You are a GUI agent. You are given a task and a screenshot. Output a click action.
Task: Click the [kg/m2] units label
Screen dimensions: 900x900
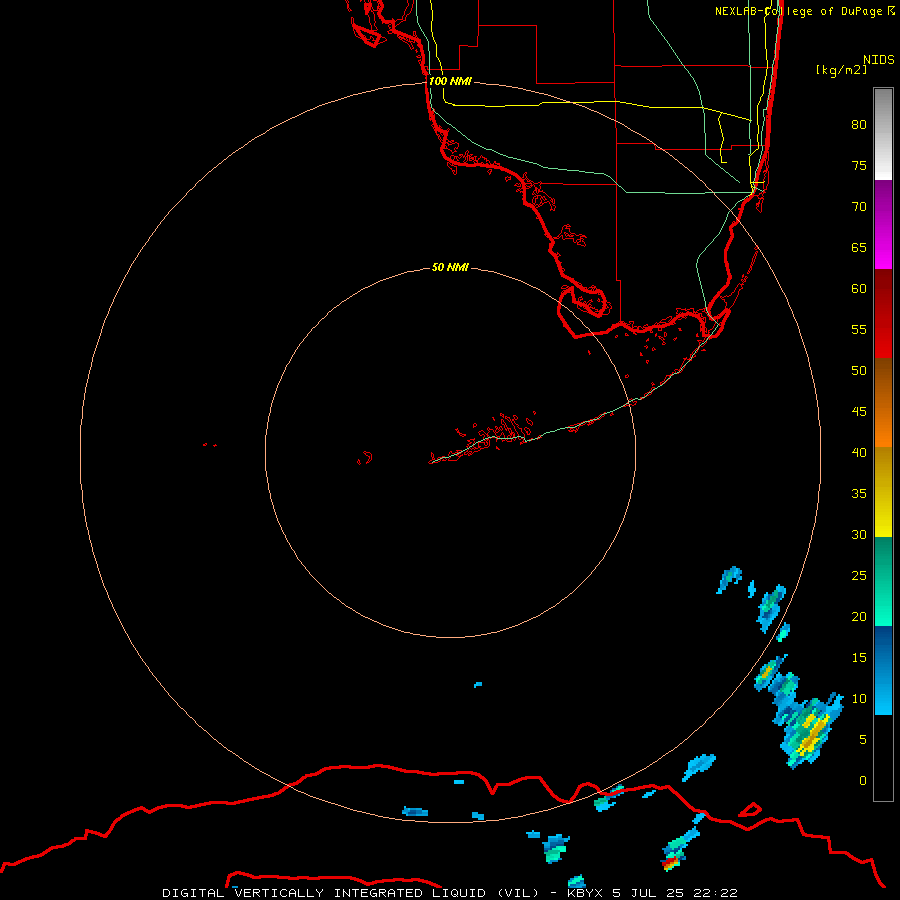point(841,70)
